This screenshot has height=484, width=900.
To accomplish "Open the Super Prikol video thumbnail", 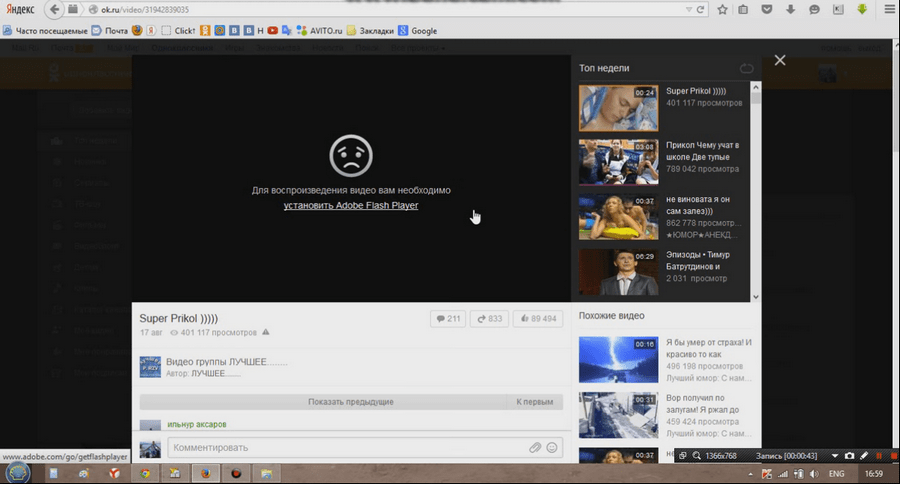I will tap(618, 108).
